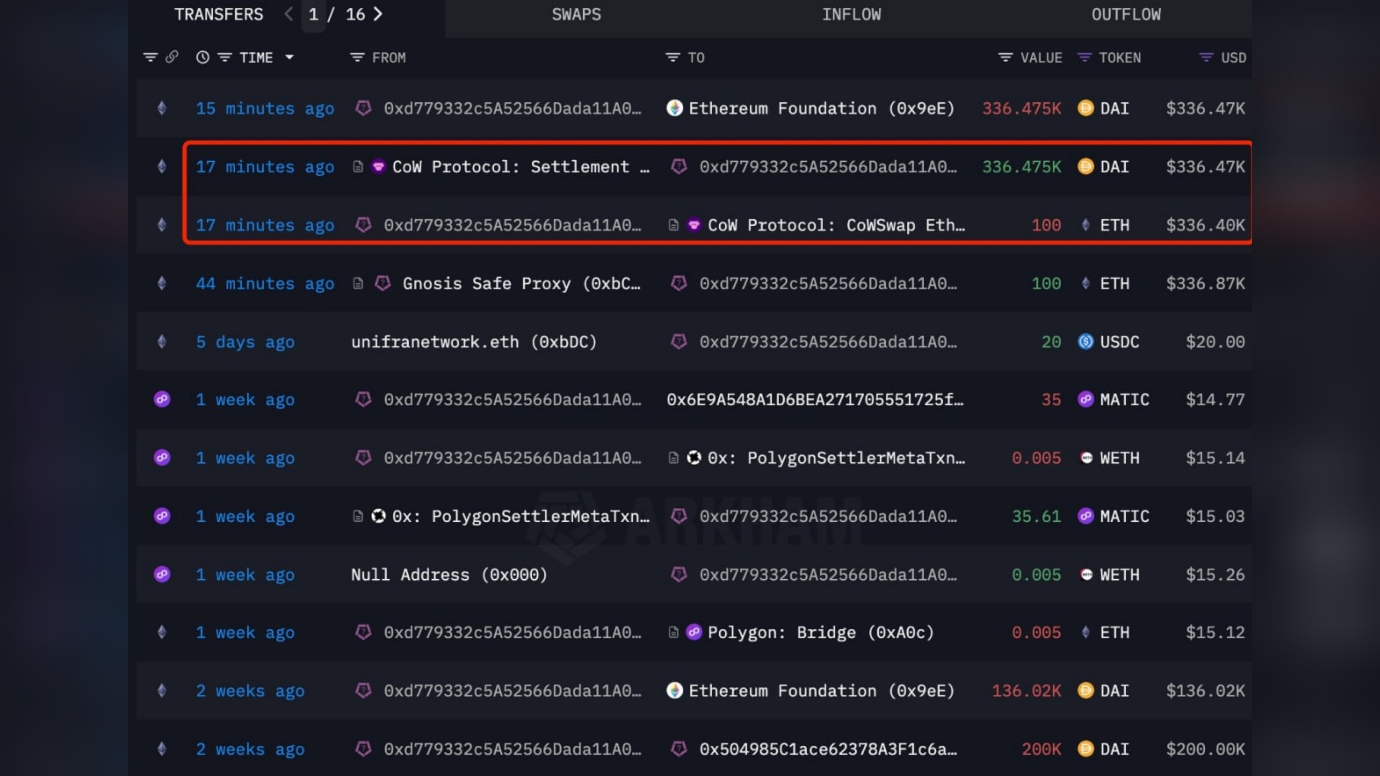Viewport: 1380px width, 776px height.
Task: Open CoW Protocol: Settlement sender entity
Action: tap(521, 167)
